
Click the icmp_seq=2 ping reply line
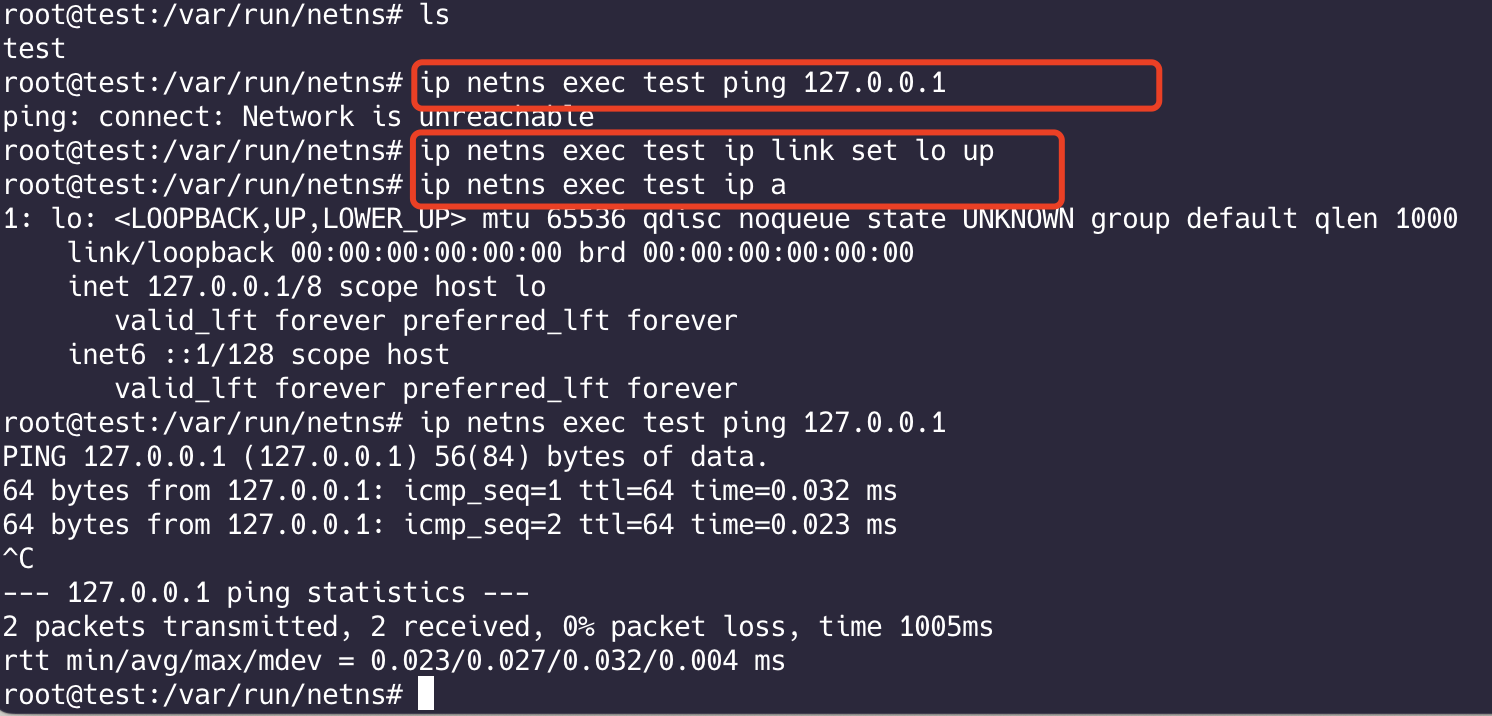tap(449, 525)
